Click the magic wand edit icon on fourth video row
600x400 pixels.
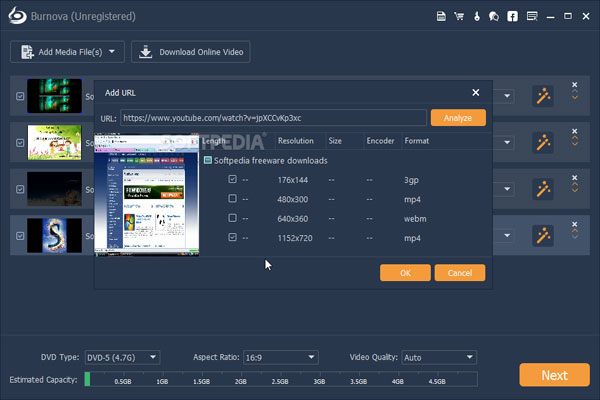(544, 236)
